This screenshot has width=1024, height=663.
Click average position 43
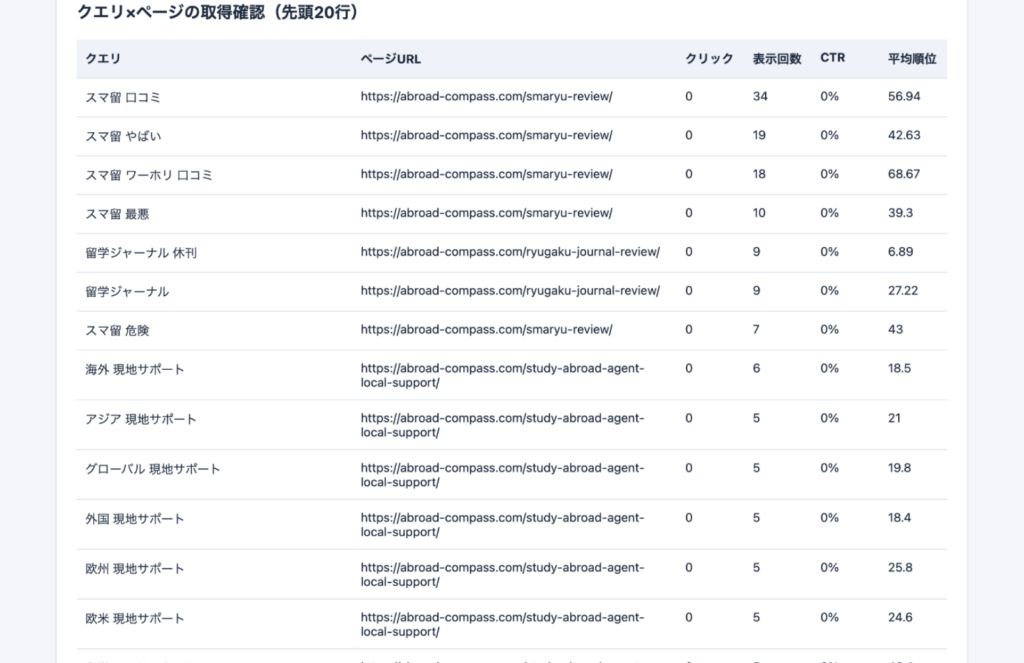895,330
